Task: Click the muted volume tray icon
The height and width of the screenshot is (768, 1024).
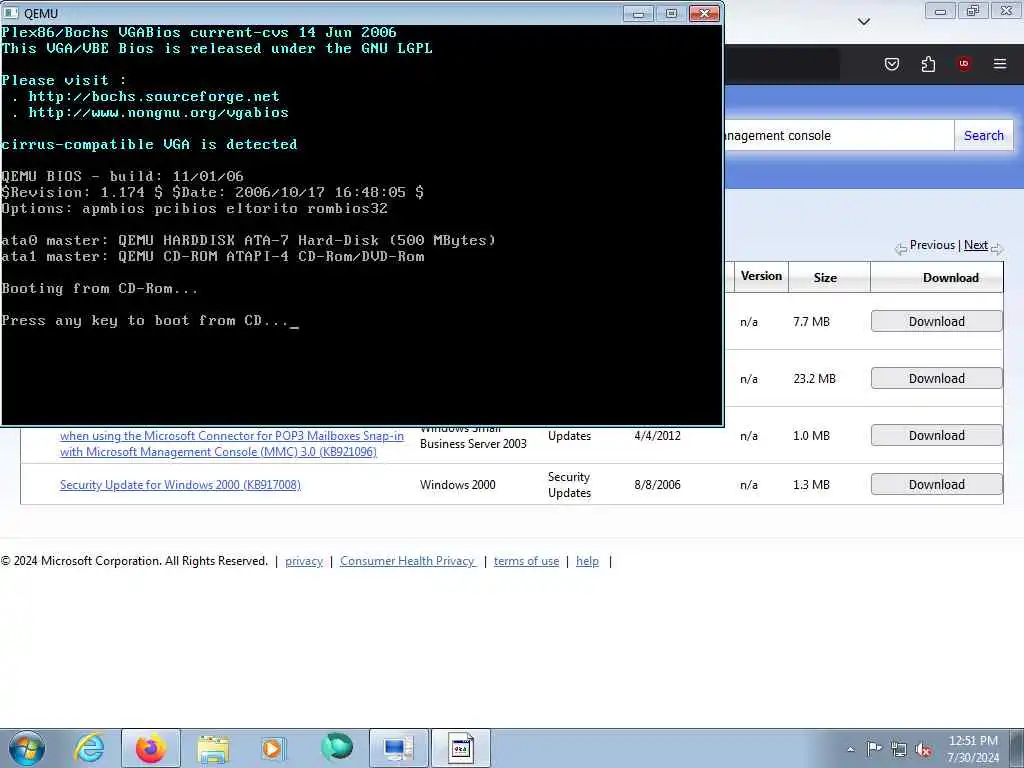Action: (923, 750)
